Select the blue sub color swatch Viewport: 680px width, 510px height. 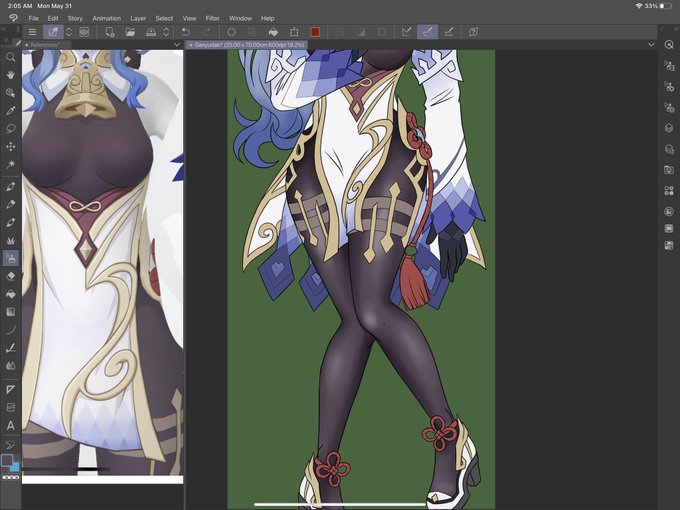coord(16,468)
